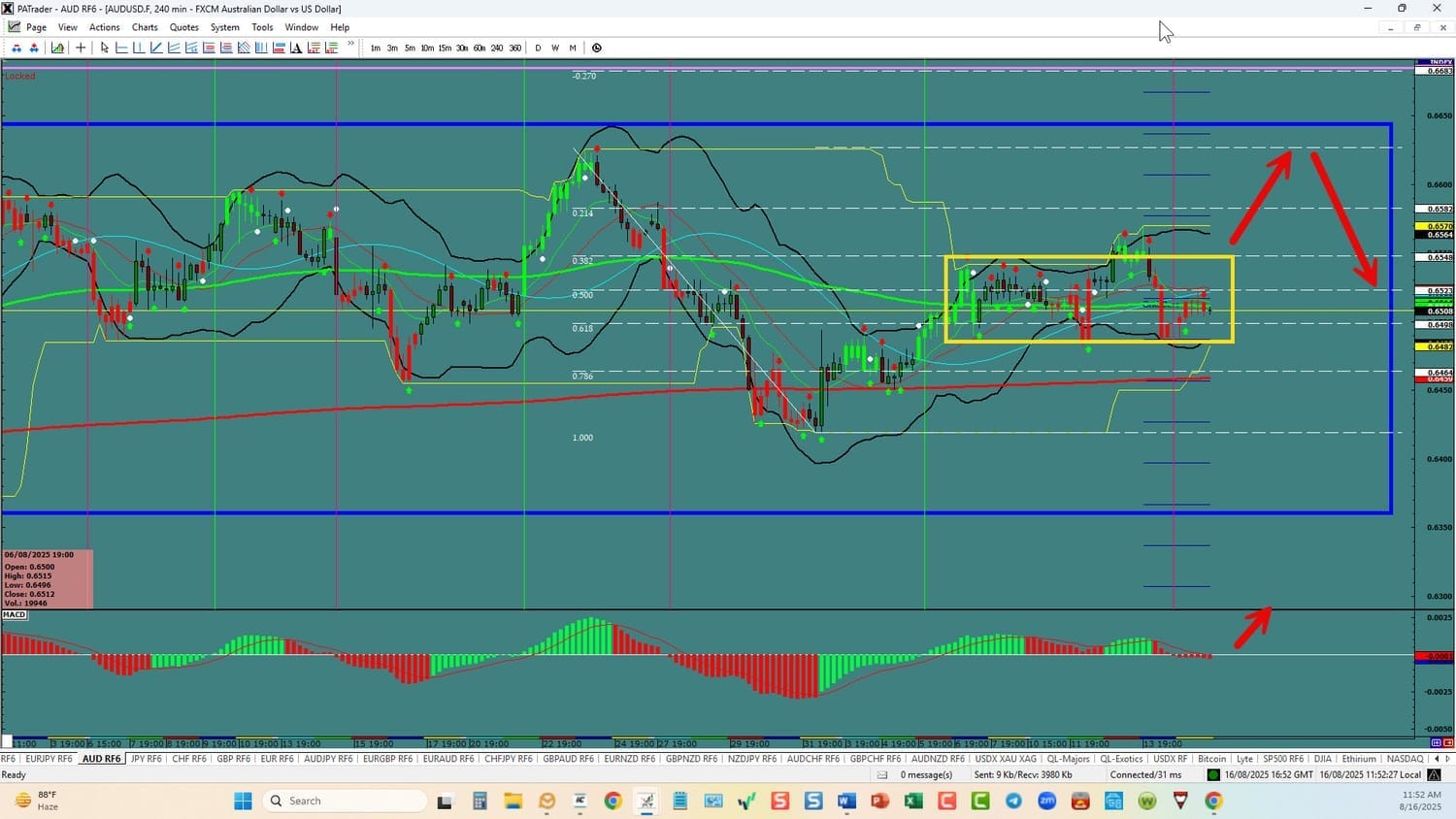Switch to the EUR RF6 tab
This screenshot has height=819, width=1456.
click(277, 759)
